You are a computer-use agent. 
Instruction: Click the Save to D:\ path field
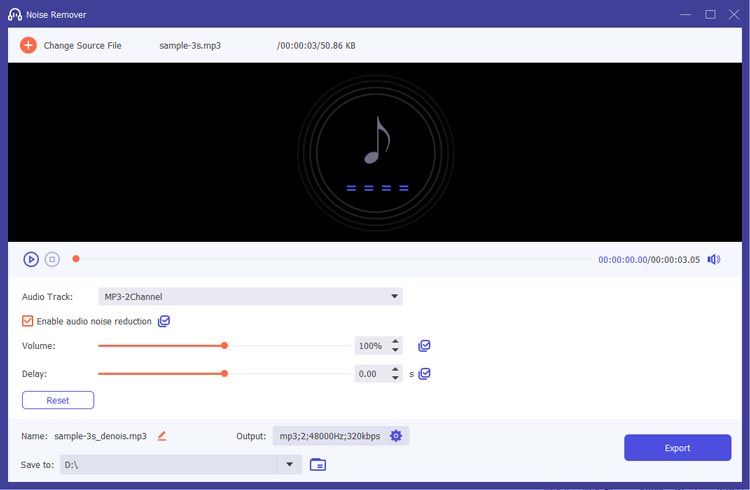pyautogui.click(x=168, y=464)
